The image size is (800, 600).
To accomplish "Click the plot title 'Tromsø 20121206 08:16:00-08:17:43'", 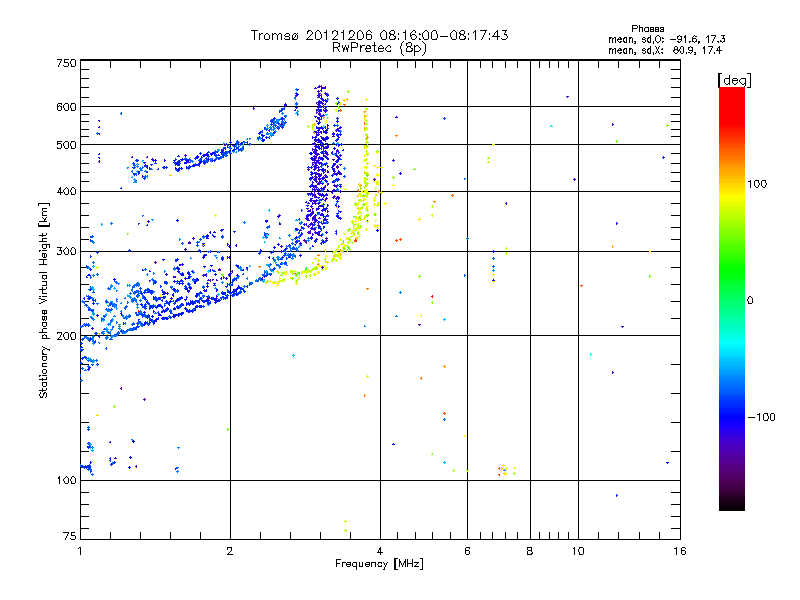I will click(x=379, y=35).
